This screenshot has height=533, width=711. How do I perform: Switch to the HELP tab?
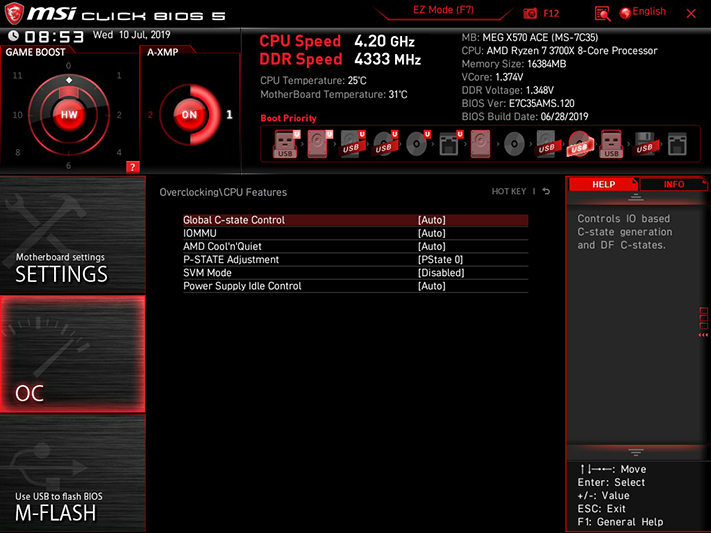pos(603,184)
